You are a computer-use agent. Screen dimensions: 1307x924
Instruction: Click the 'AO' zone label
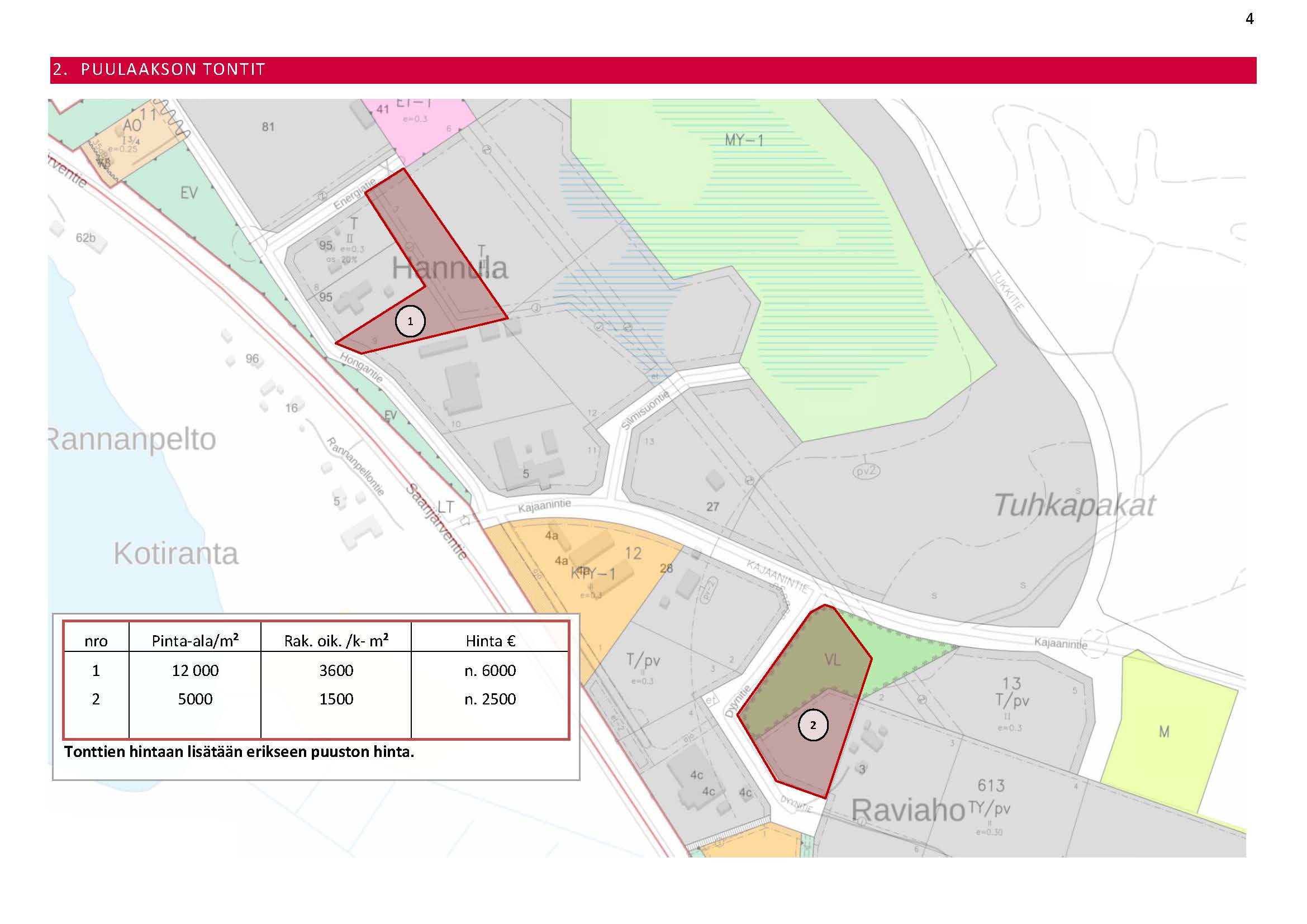tap(131, 126)
